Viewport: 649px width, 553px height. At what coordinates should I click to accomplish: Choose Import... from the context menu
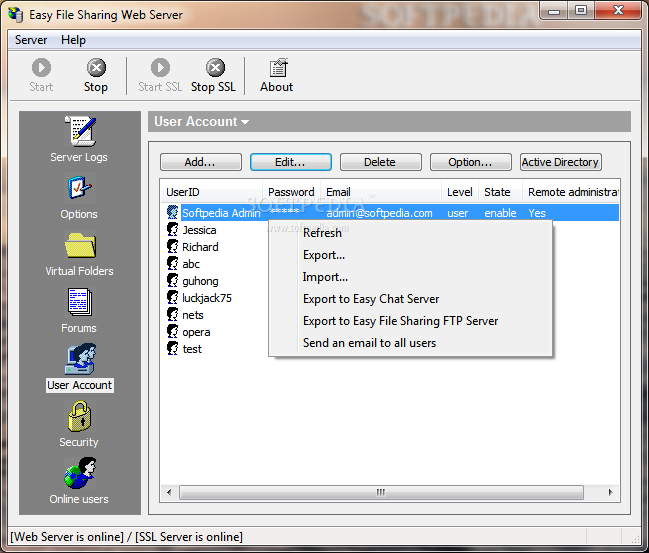pyautogui.click(x=410, y=277)
